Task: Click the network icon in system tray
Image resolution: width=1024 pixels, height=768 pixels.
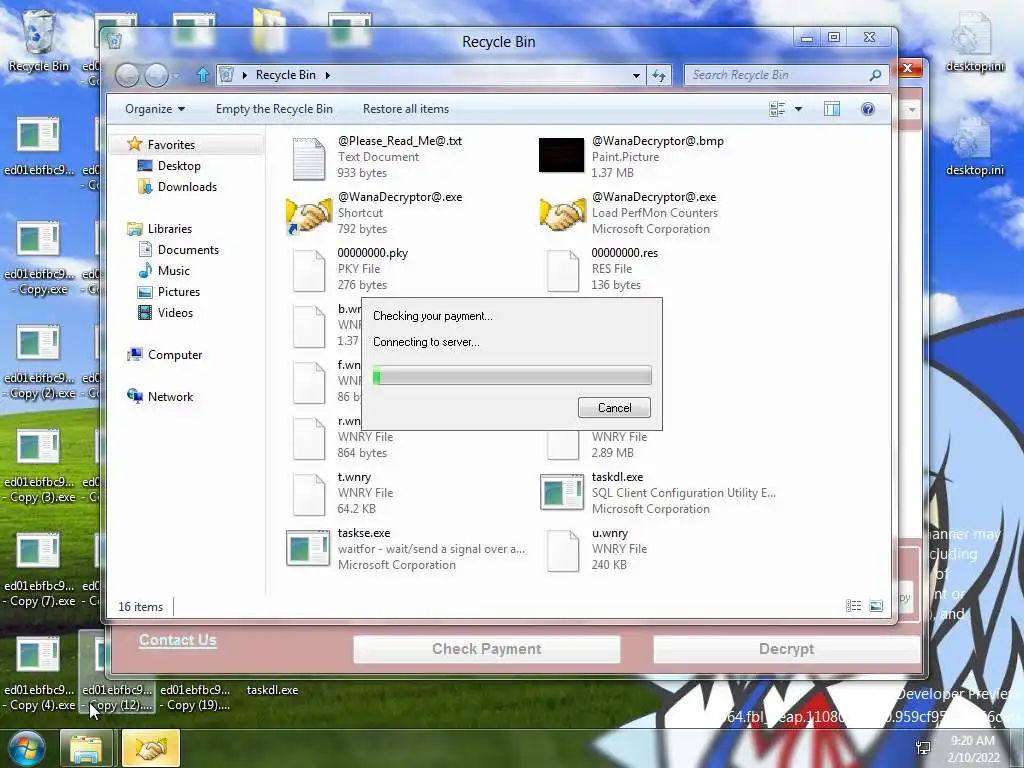Action: 923,748
